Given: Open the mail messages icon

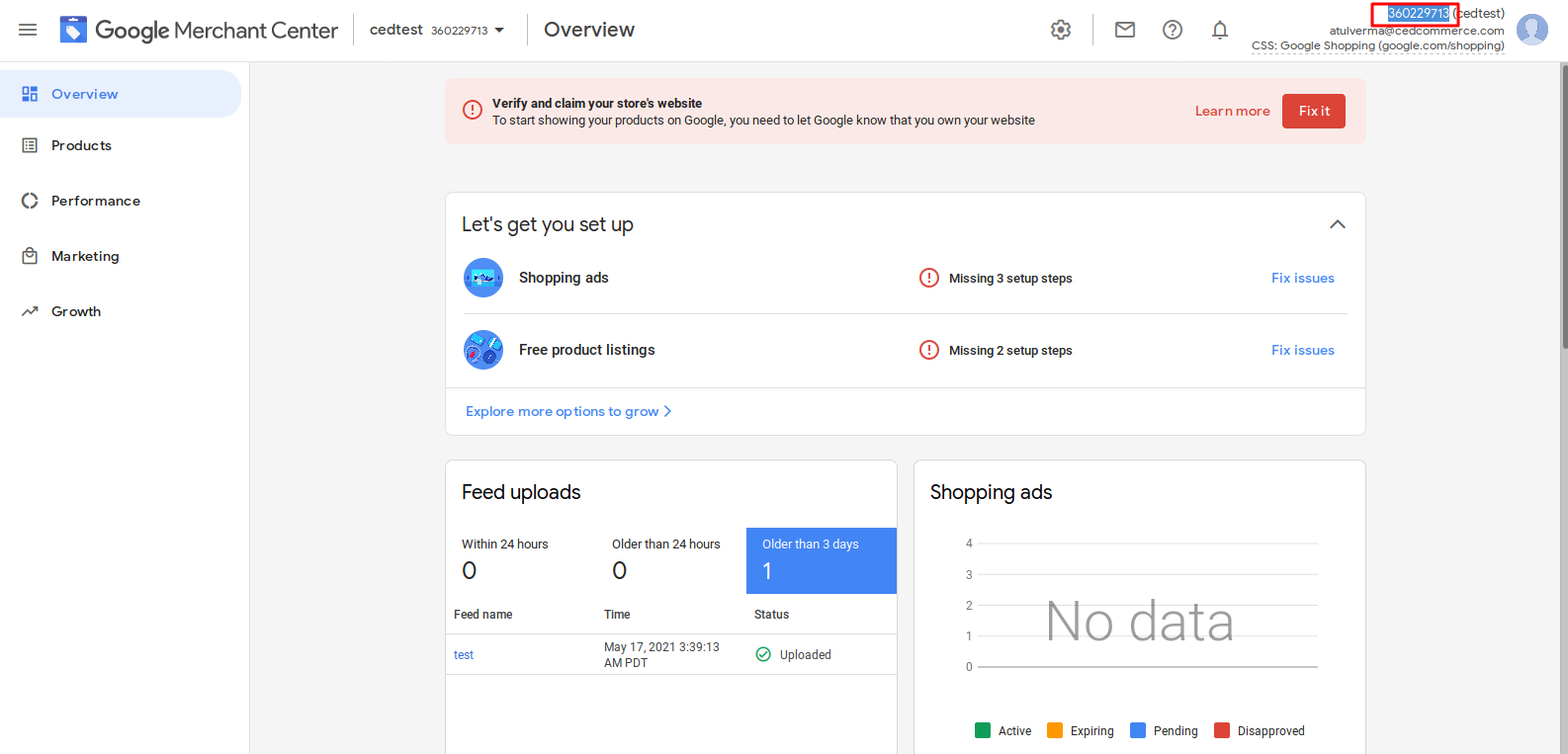Looking at the screenshot, I should click(x=1125, y=30).
